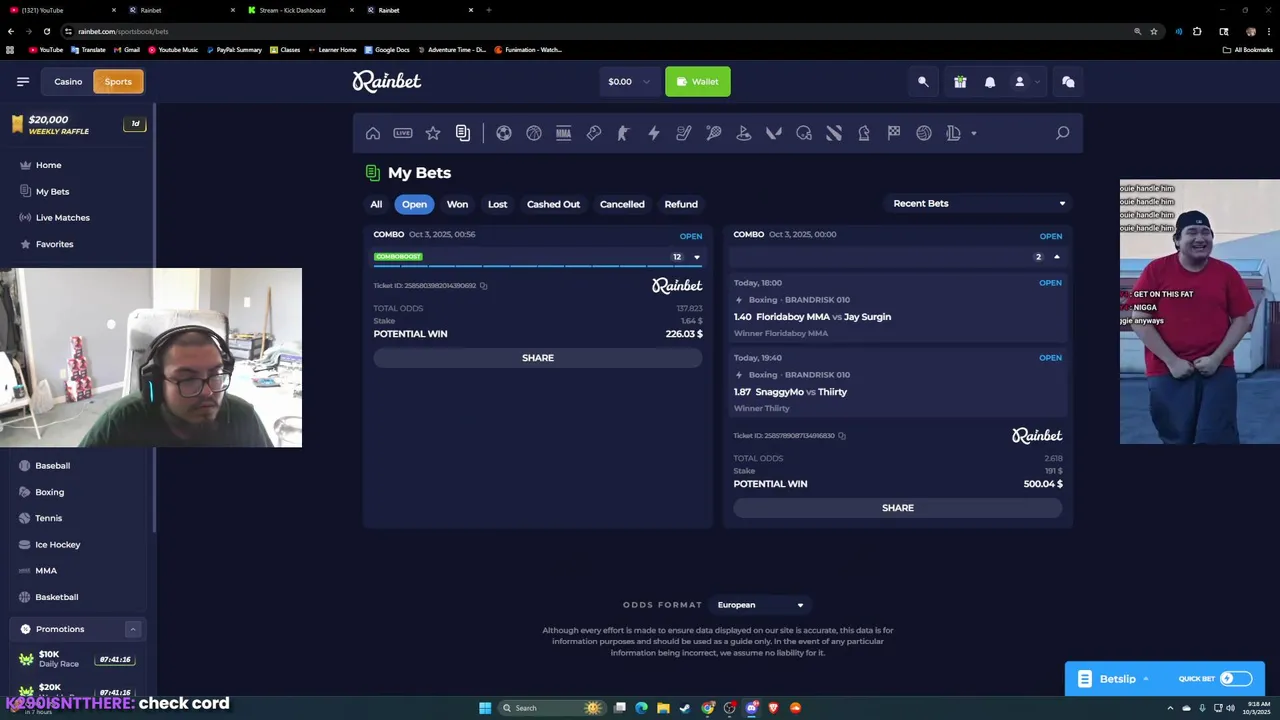This screenshot has height=720, width=1280.
Task: Open the $0.00 balance currency dropdown
Action: pyautogui.click(x=629, y=82)
